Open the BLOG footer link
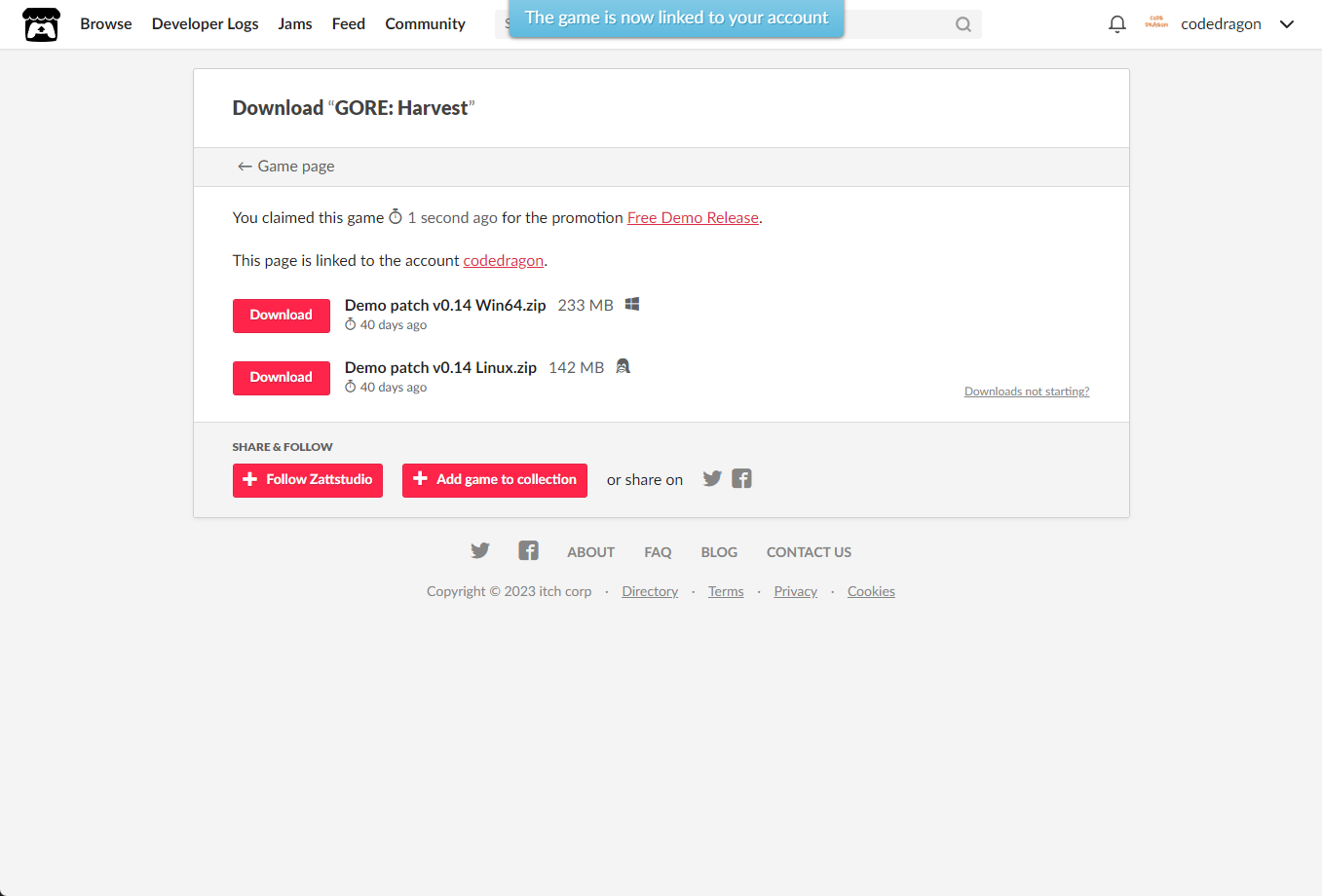 tap(719, 552)
